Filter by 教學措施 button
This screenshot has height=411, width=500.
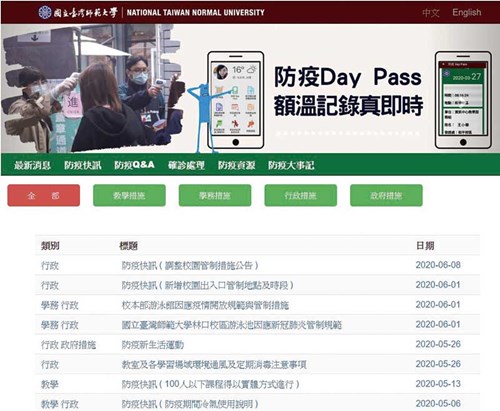coord(129,195)
